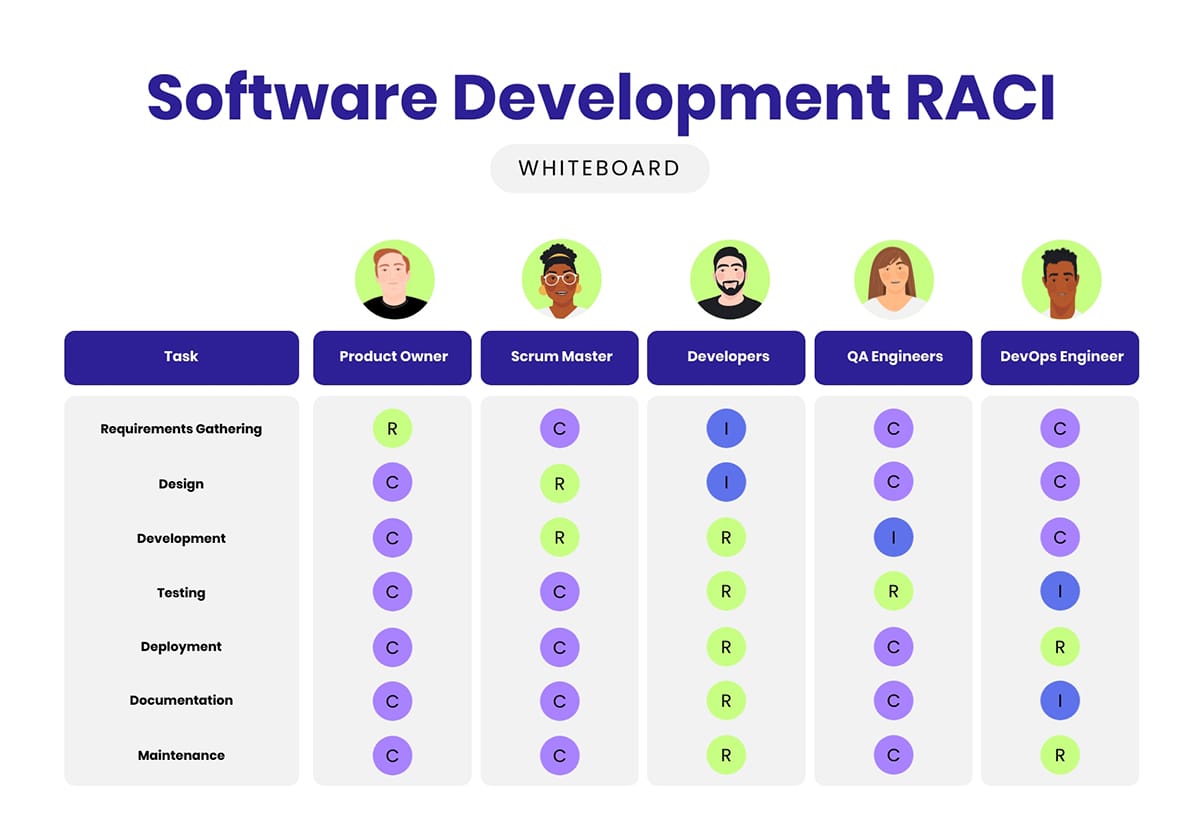Screen dimensions: 1200x839
Task: Click the Task column header
Action: [x=182, y=357]
